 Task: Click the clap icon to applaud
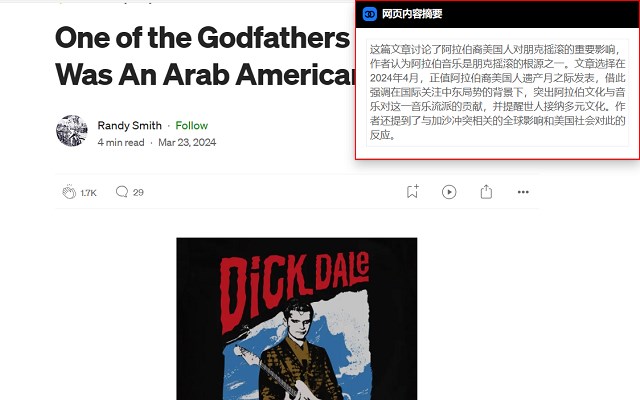click(69, 192)
